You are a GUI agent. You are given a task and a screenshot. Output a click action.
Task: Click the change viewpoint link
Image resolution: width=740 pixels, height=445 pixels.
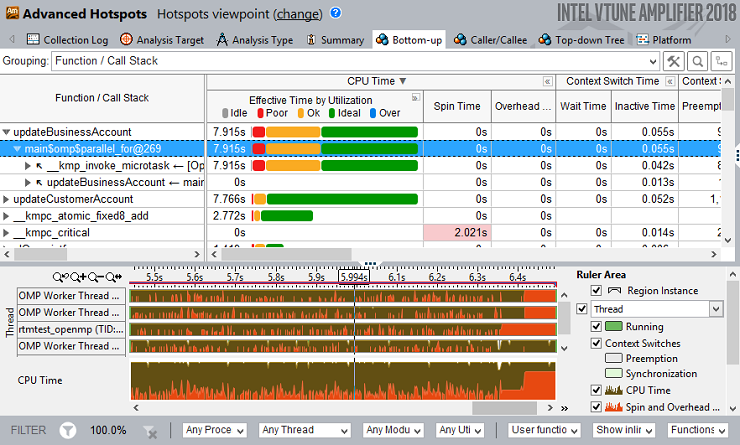(x=298, y=15)
